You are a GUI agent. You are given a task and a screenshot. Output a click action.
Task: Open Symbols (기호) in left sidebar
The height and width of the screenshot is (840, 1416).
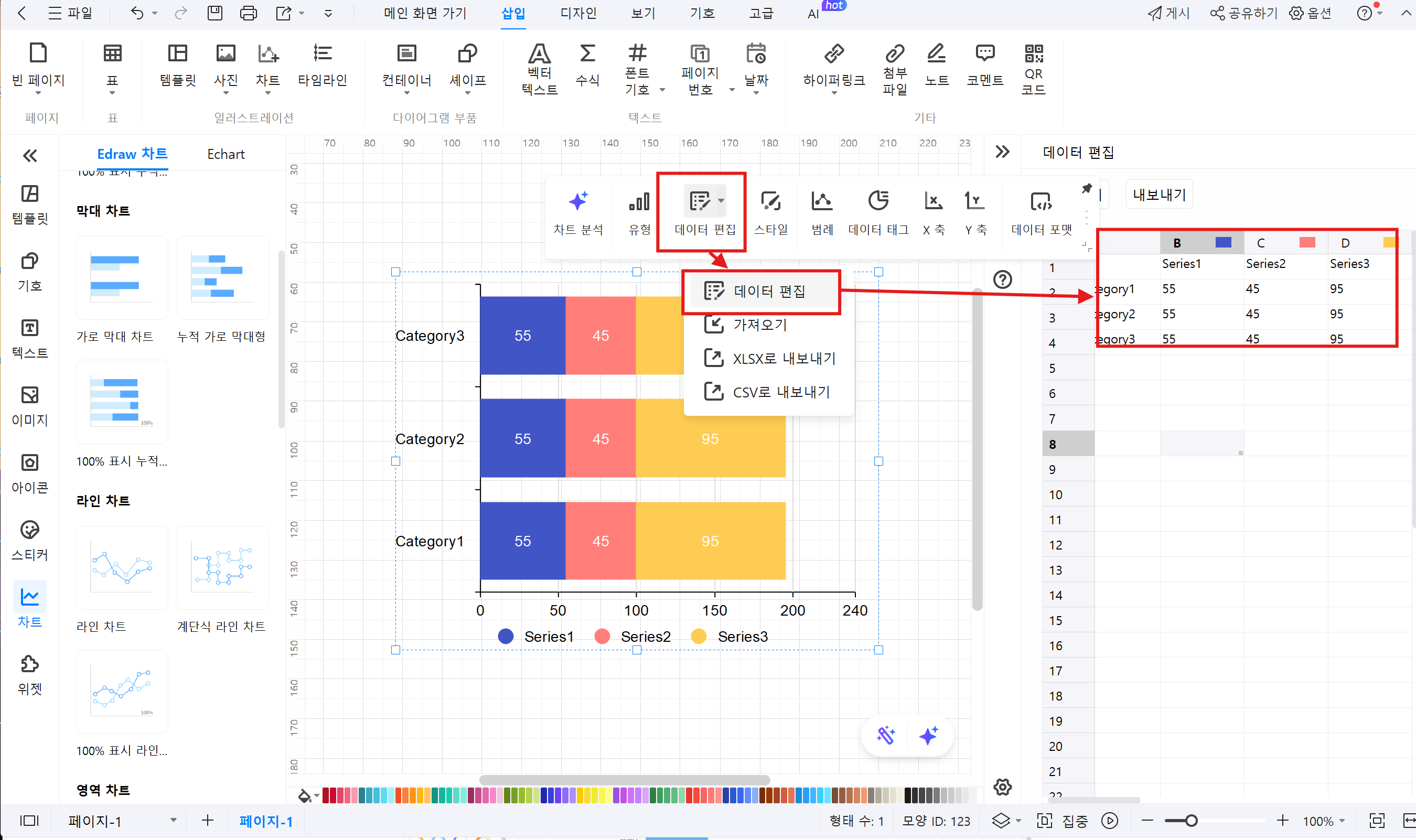pos(29,272)
